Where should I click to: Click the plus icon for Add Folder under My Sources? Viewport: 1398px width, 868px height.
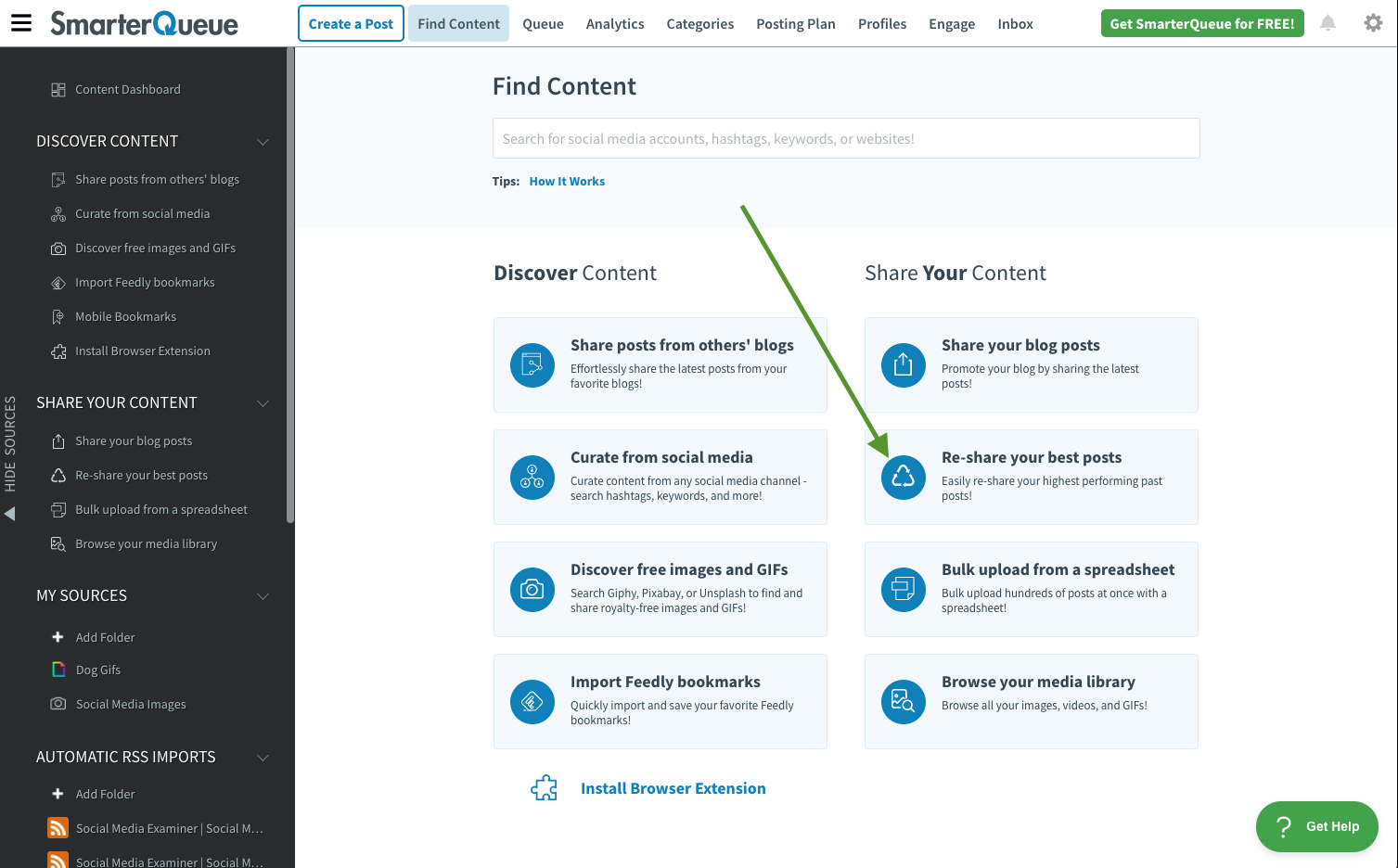tap(58, 637)
